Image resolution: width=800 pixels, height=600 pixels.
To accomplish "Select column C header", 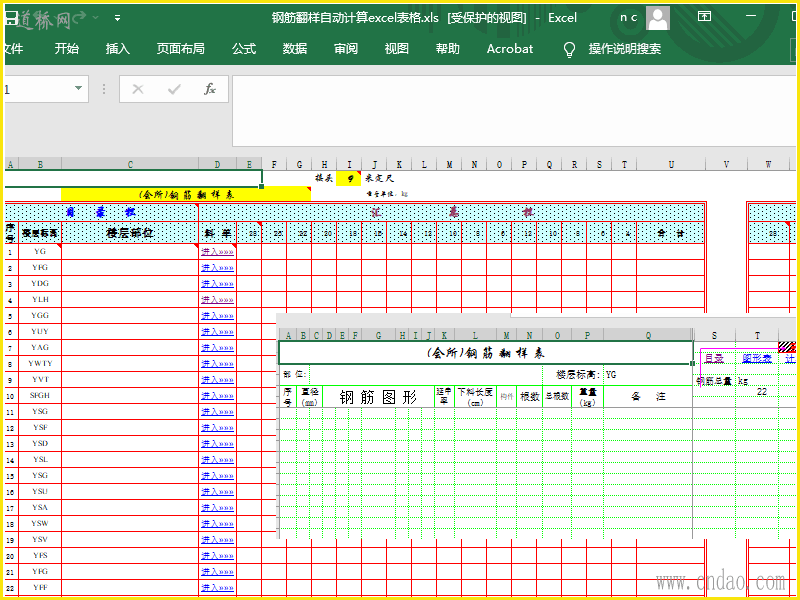I will [130, 165].
